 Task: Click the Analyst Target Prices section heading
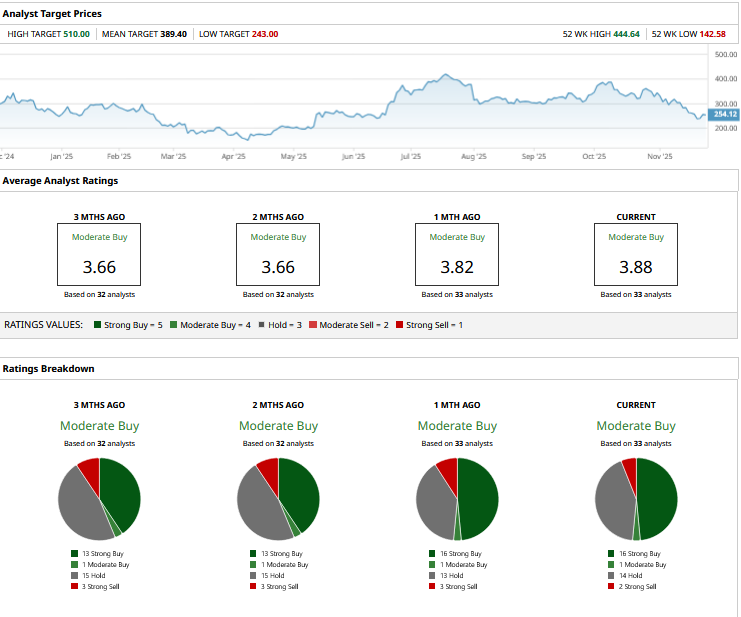point(52,14)
